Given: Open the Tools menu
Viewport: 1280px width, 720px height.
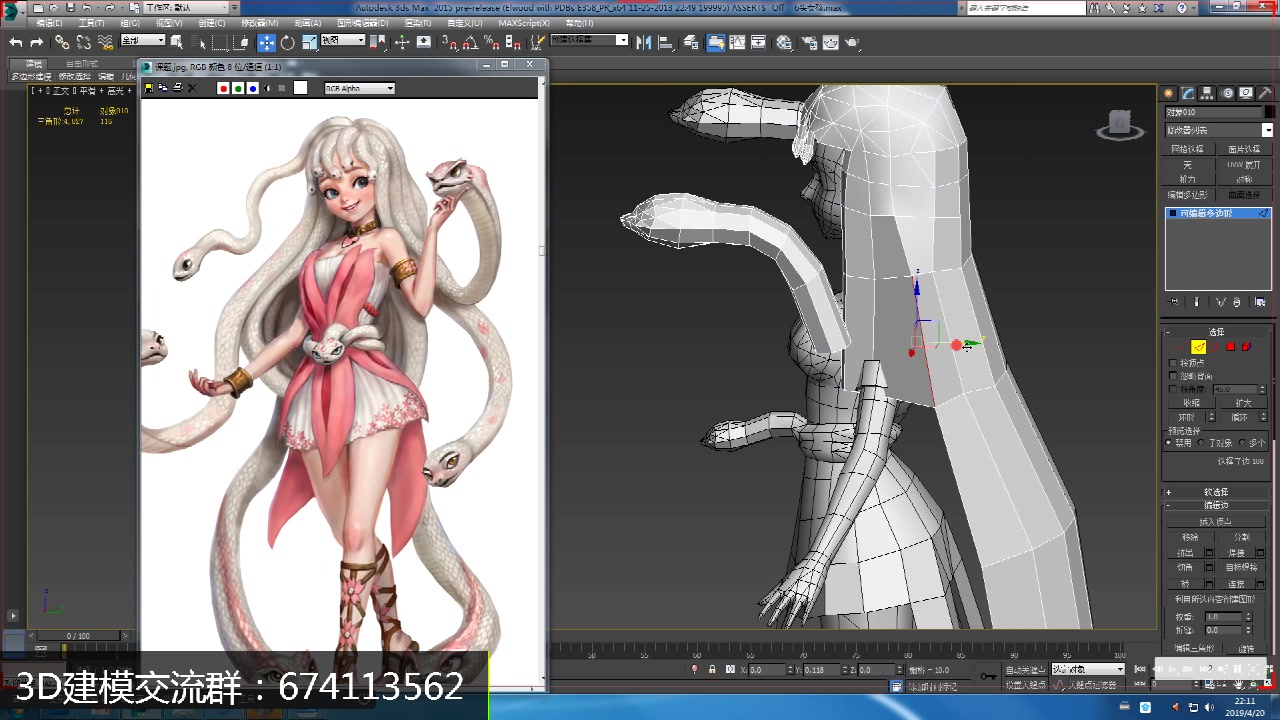Looking at the screenshot, I should [x=91, y=23].
